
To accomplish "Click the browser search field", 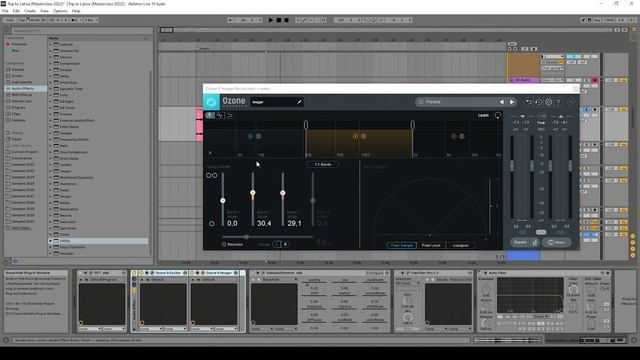I will (82, 30).
